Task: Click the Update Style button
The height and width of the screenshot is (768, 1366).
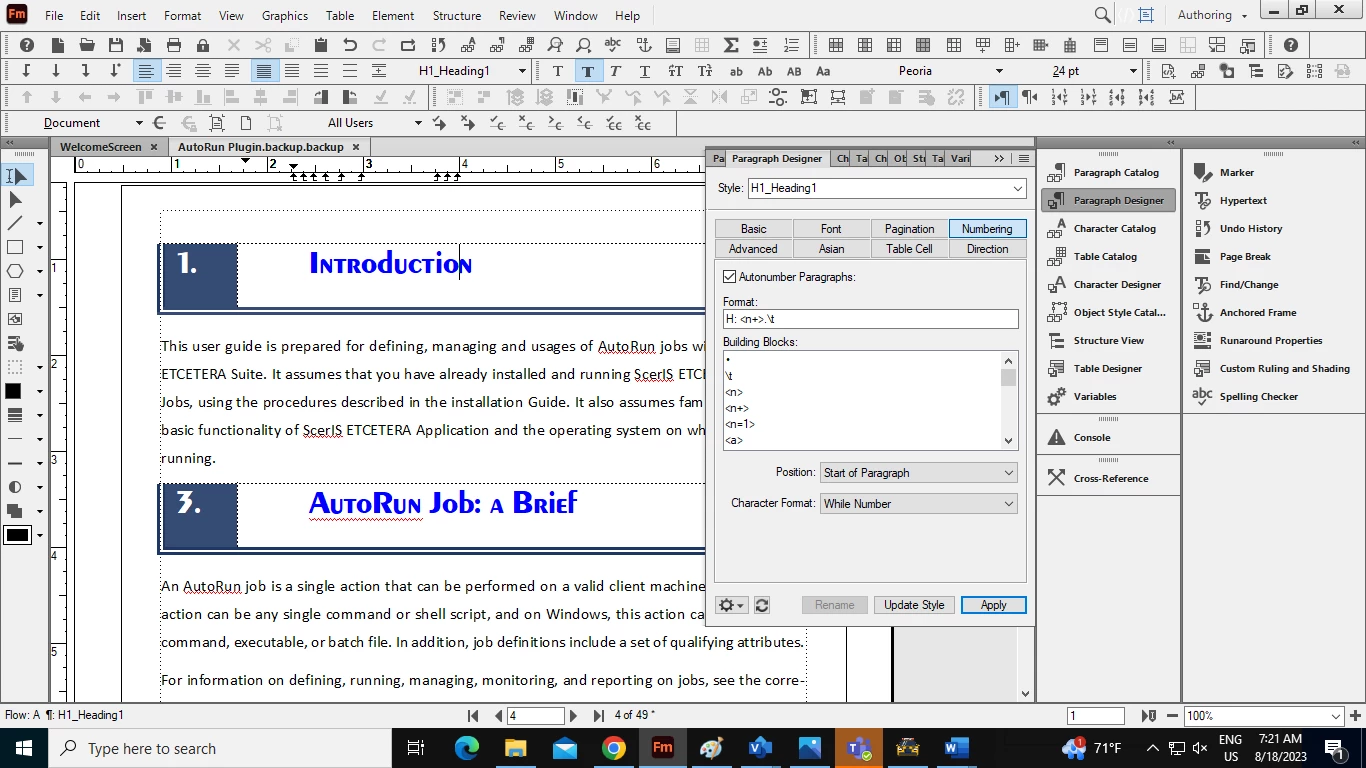Action: point(914,605)
